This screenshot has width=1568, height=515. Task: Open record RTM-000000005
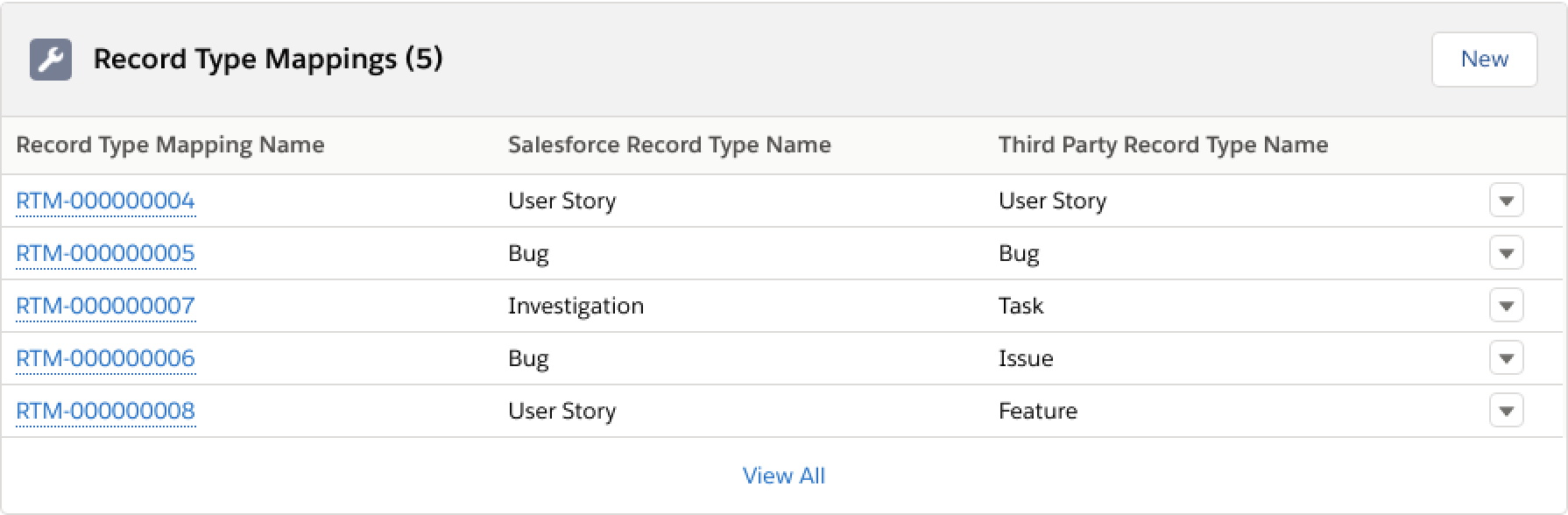click(x=105, y=254)
